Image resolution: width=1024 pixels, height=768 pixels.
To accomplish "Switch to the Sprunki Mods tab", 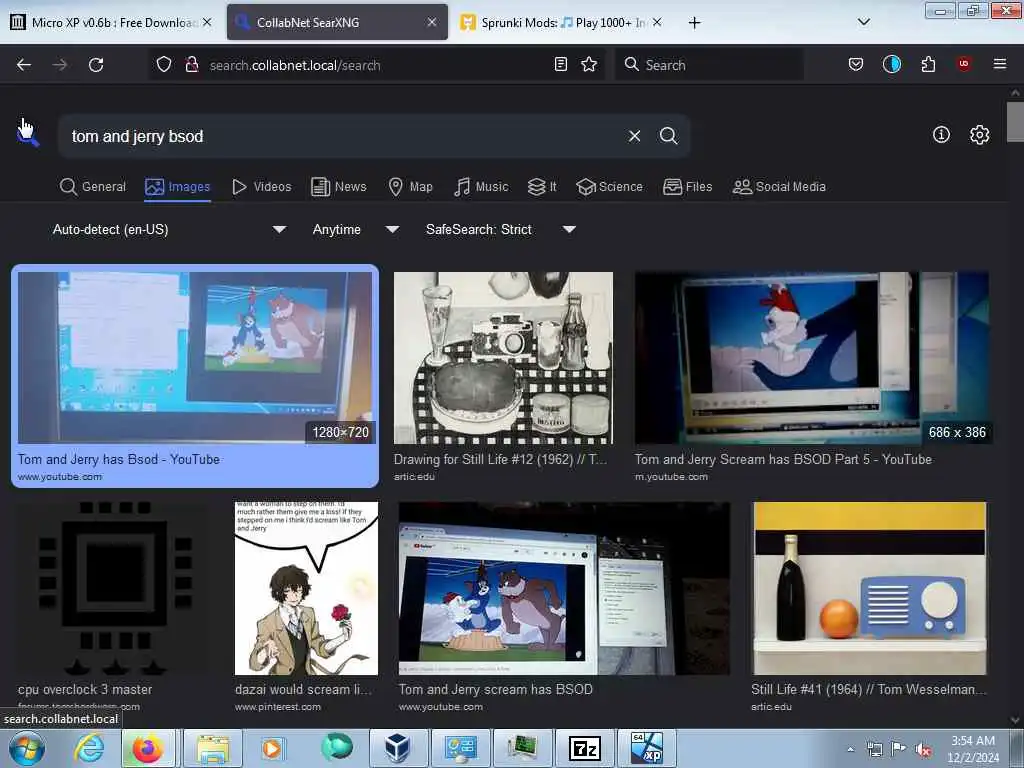I will [x=560, y=23].
